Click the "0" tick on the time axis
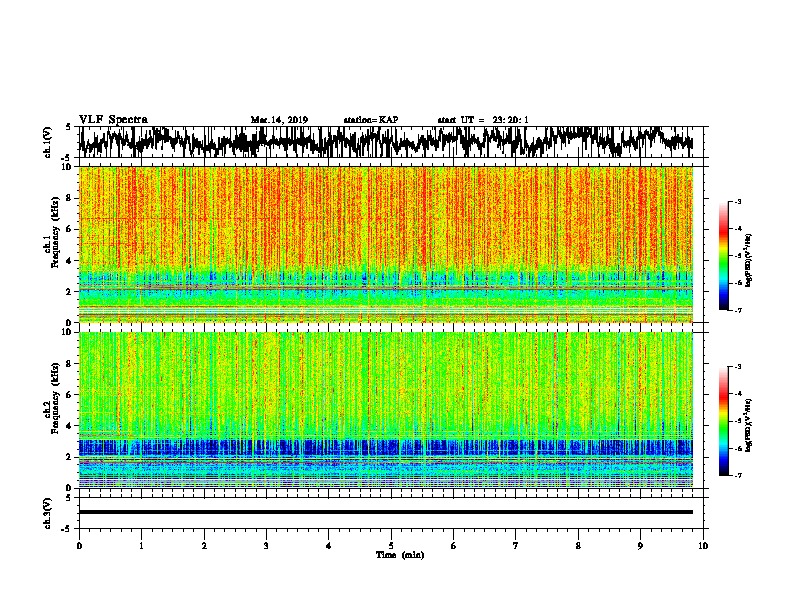Screen dimensions: 792x612 pyautogui.click(x=79, y=546)
